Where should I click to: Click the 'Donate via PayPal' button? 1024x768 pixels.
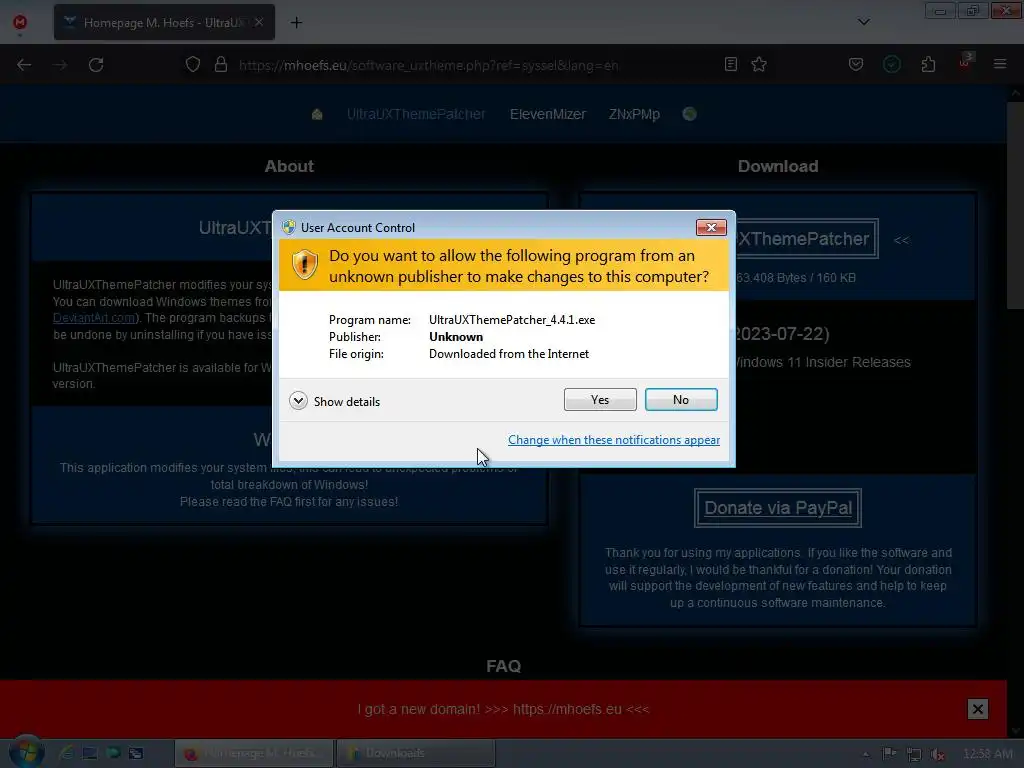pos(778,508)
